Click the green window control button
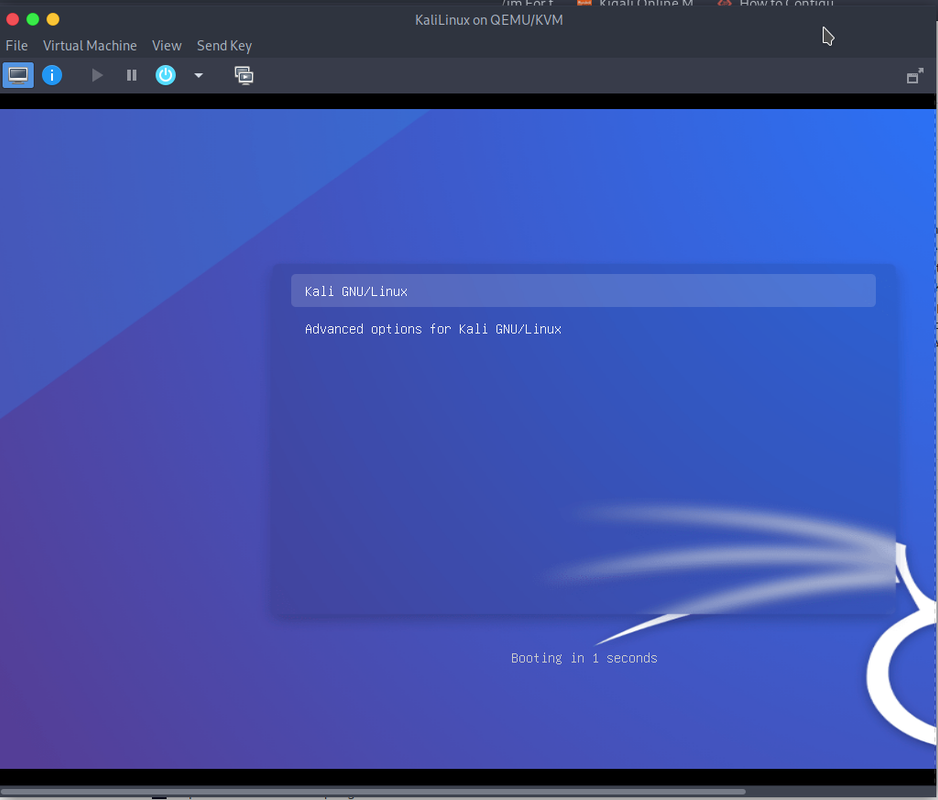Image resolution: width=938 pixels, height=800 pixels. (33, 19)
